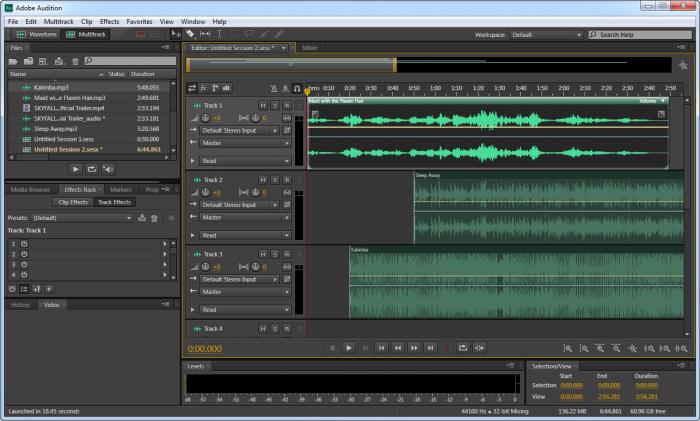Toggle power for effect slot 3
Screen dimensions: 700x421
[x=24, y=265]
